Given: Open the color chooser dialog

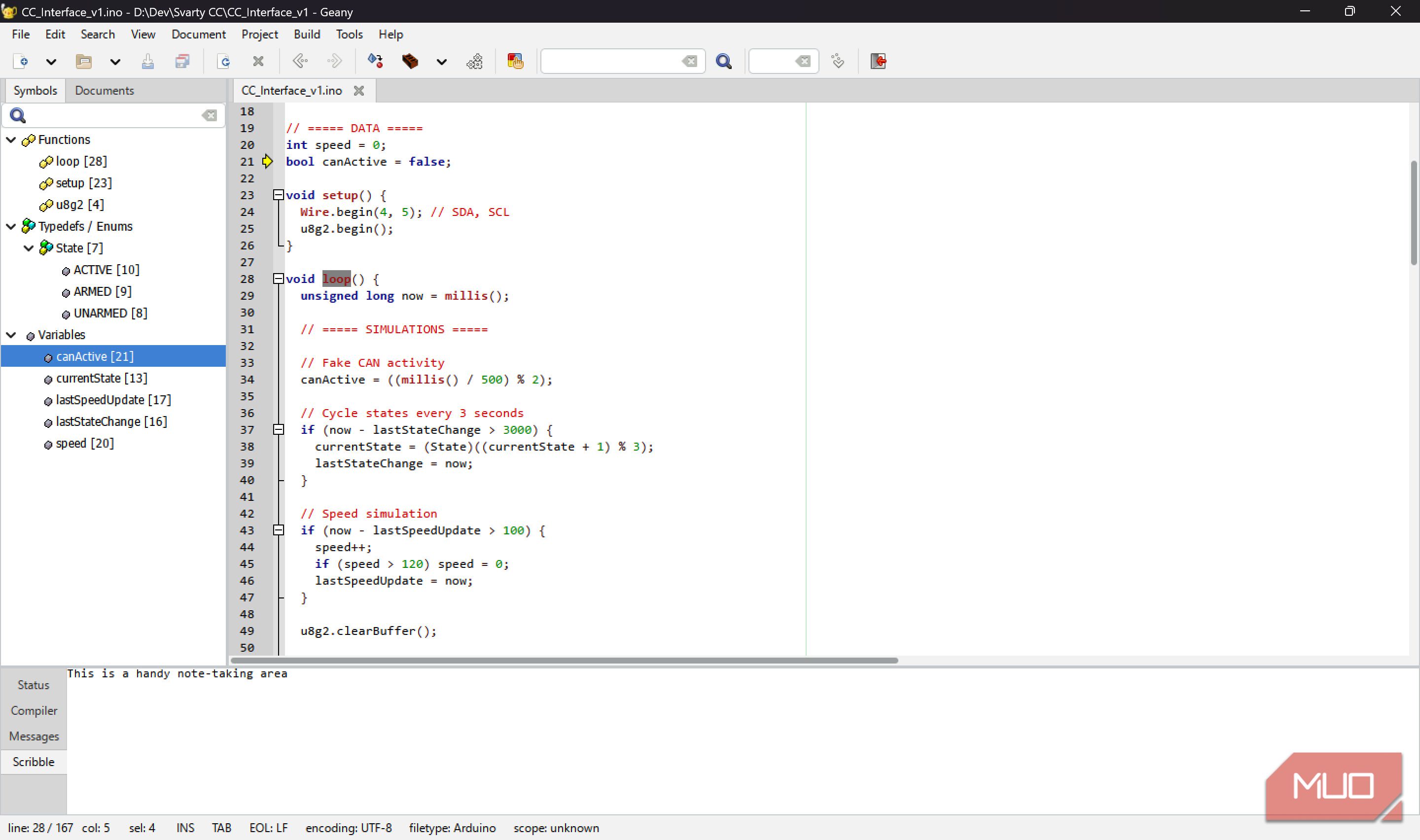Looking at the screenshot, I should (x=515, y=61).
